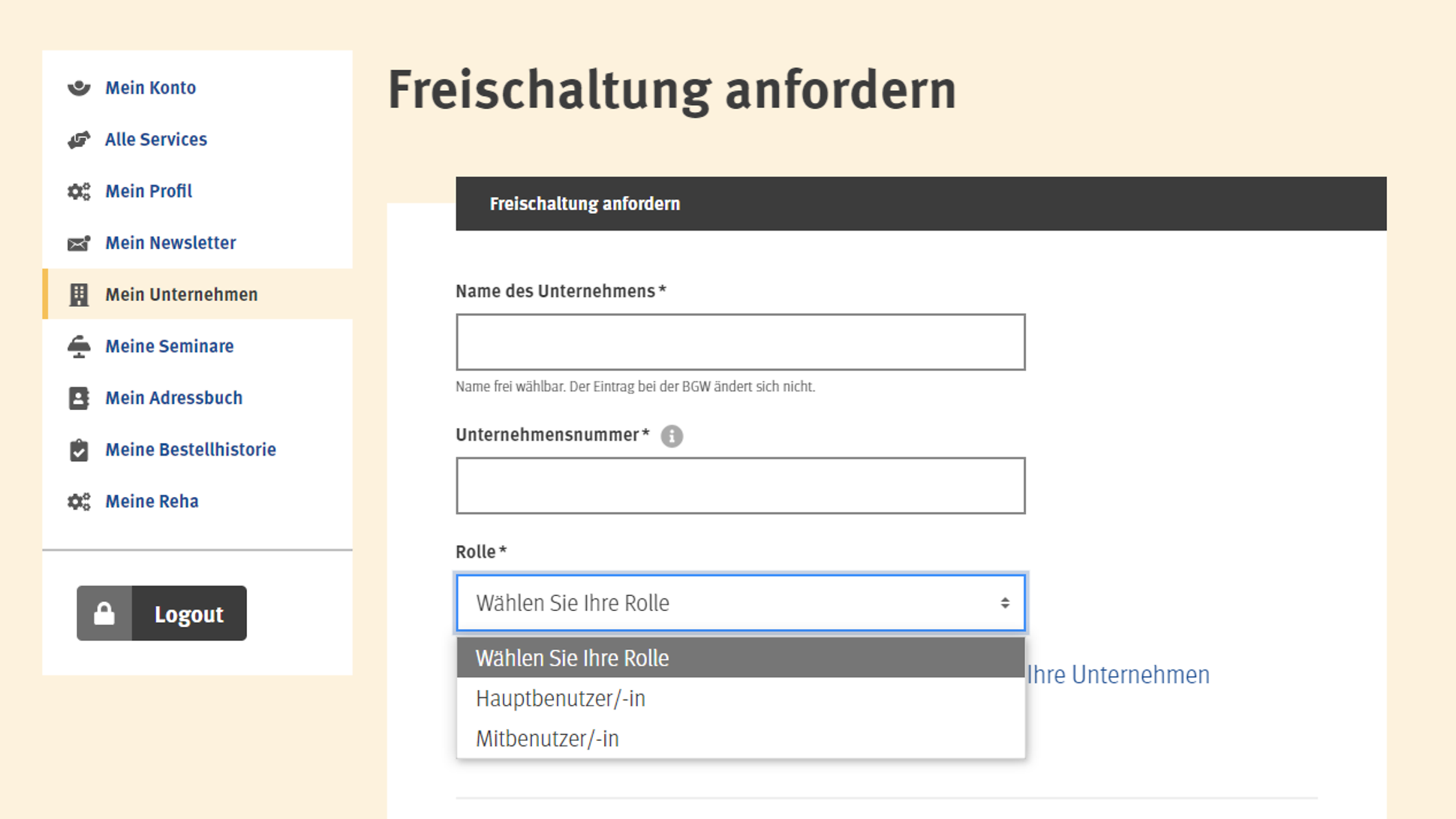This screenshot has width=1456, height=819.
Task: Select Hauptbenutzer/-in from the role list
Action: click(560, 697)
